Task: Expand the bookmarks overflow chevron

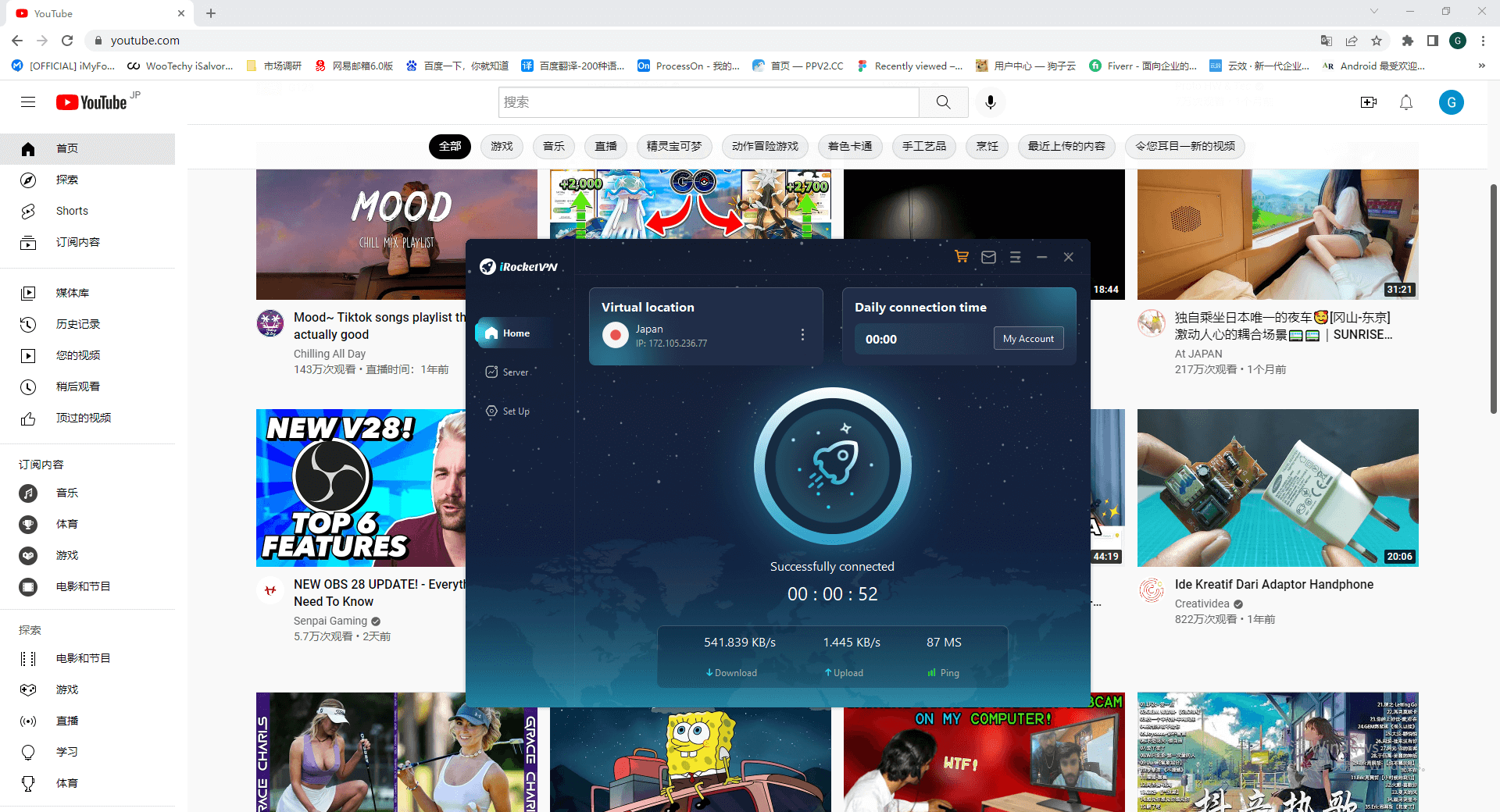Action: pyautogui.click(x=1482, y=66)
